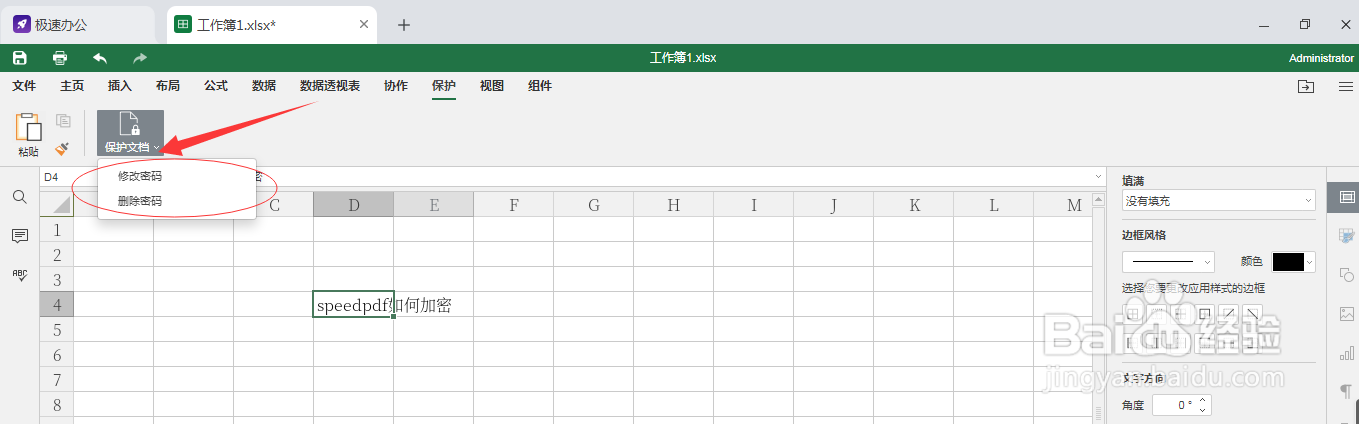Expand the 保护文档 dropdown button

point(130,132)
